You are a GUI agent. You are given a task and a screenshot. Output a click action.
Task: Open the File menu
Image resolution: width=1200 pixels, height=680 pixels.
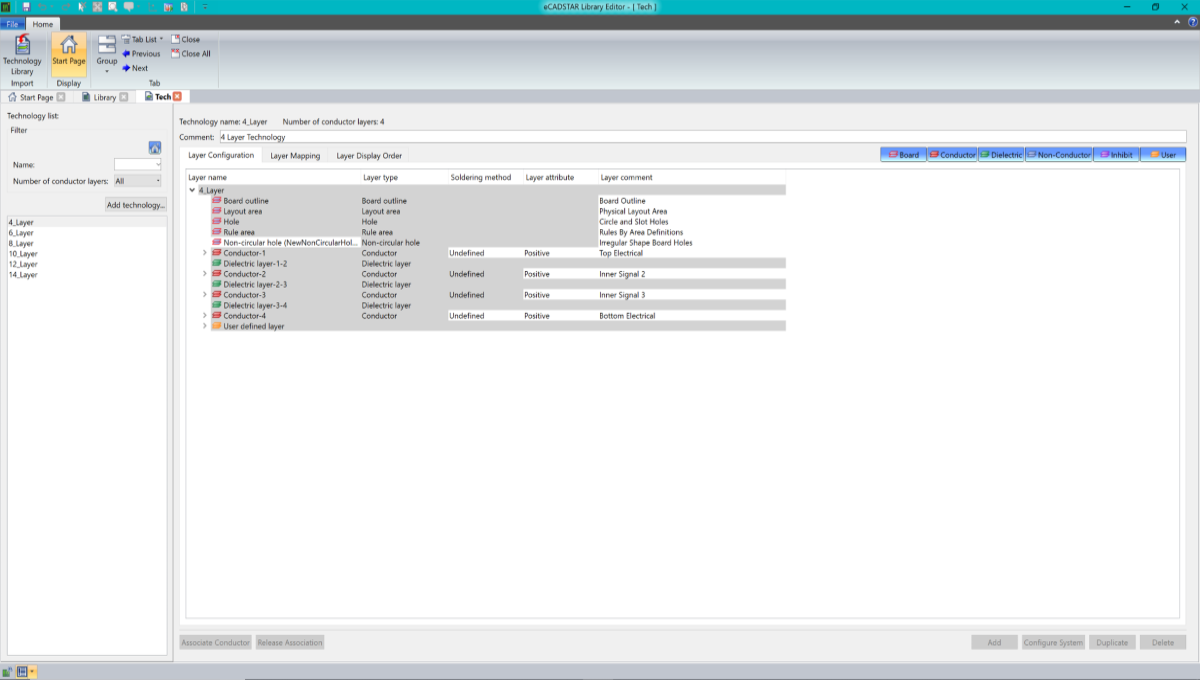coord(13,23)
